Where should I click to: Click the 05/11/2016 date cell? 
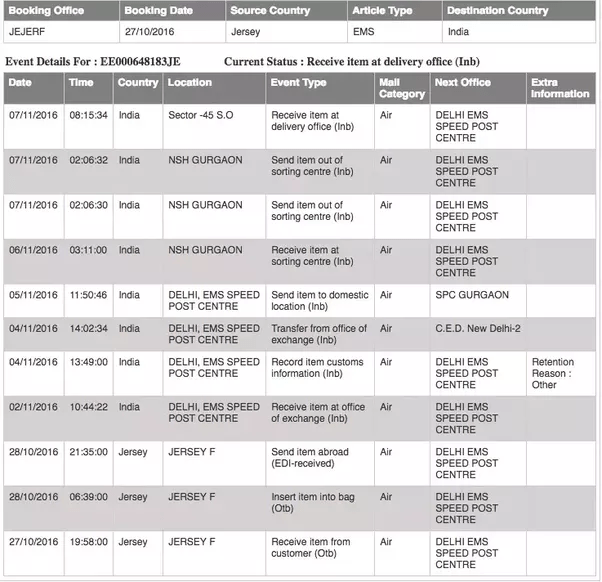pyautogui.click(x=34, y=301)
